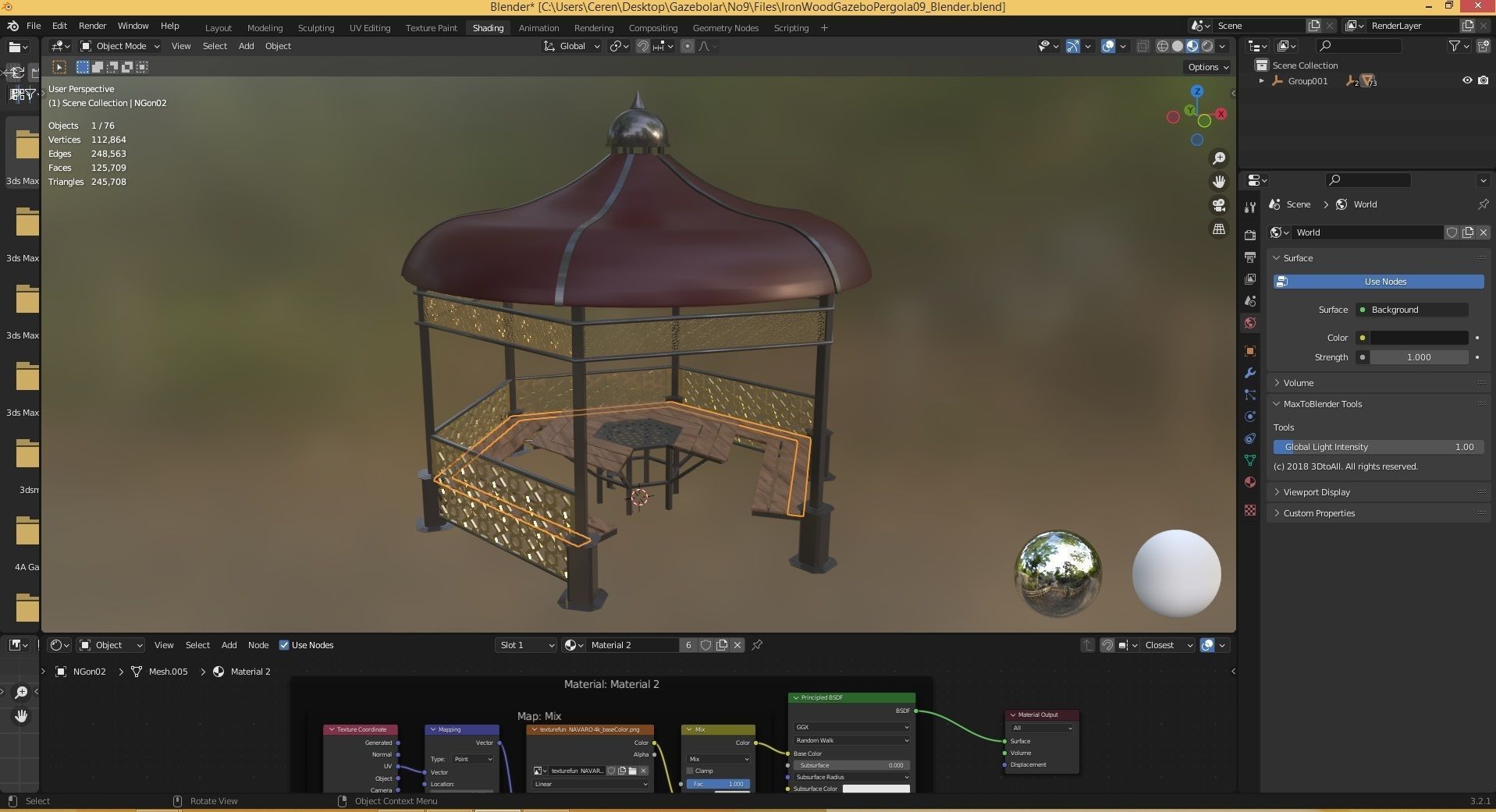Toggle fake user for Material 2
Image resolution: width=1496 pixels, height=812 pixels.
pos(705,645)
